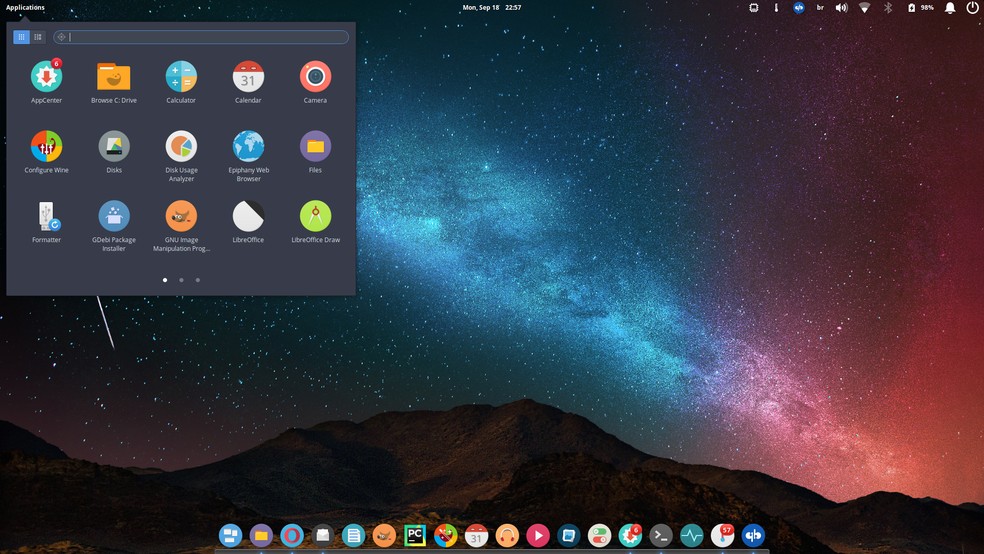
Task: Switch launcher to grid view
Action: click(x=21, y=37)
